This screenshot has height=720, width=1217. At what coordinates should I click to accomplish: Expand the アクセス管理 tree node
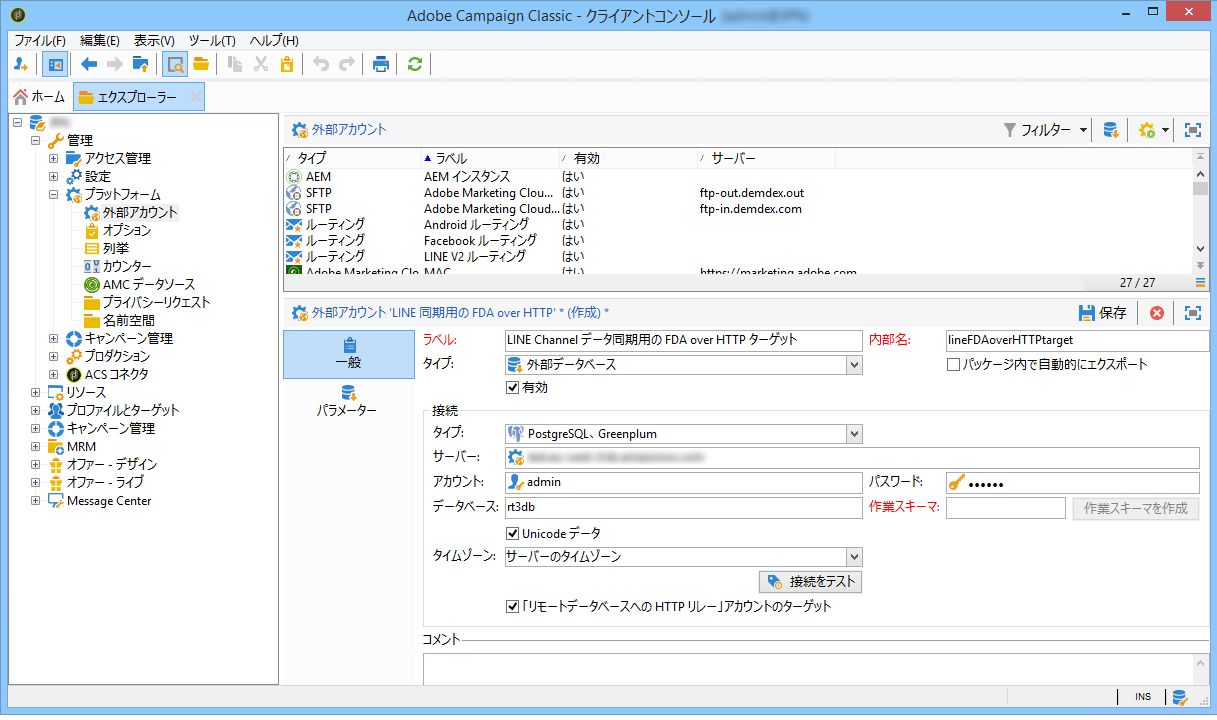[53, 158]
